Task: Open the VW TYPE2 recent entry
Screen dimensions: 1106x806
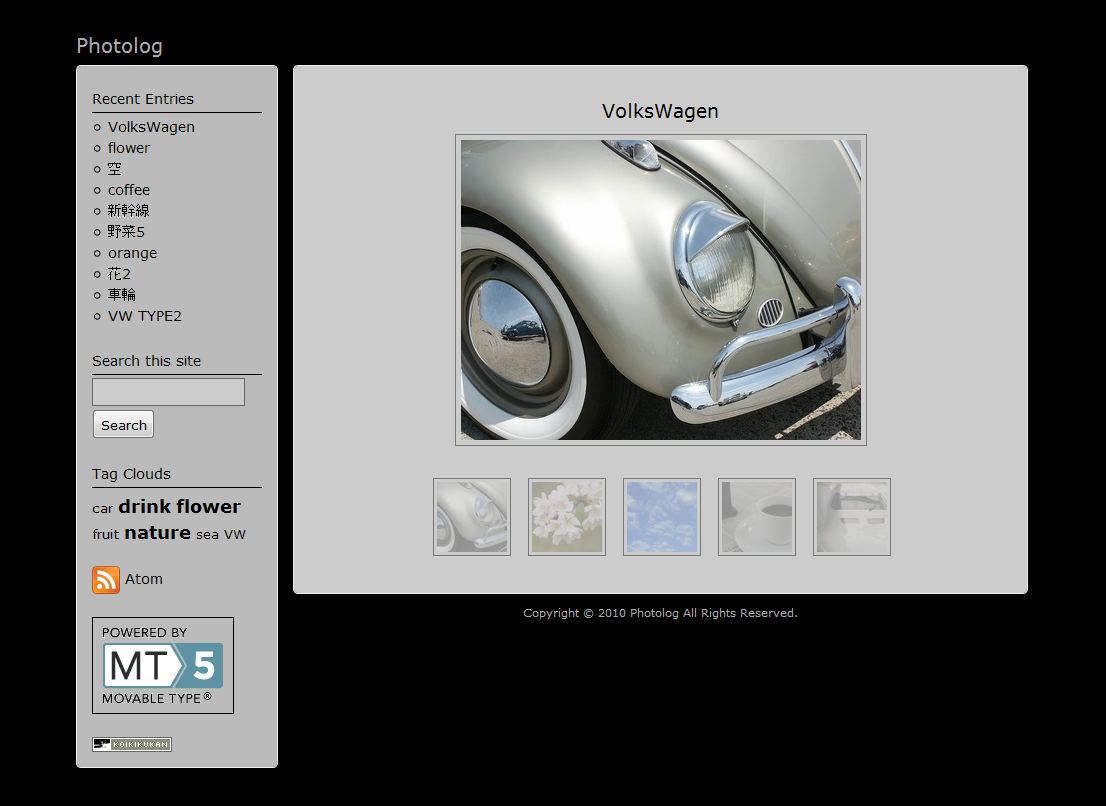Action: coord(145,316)
